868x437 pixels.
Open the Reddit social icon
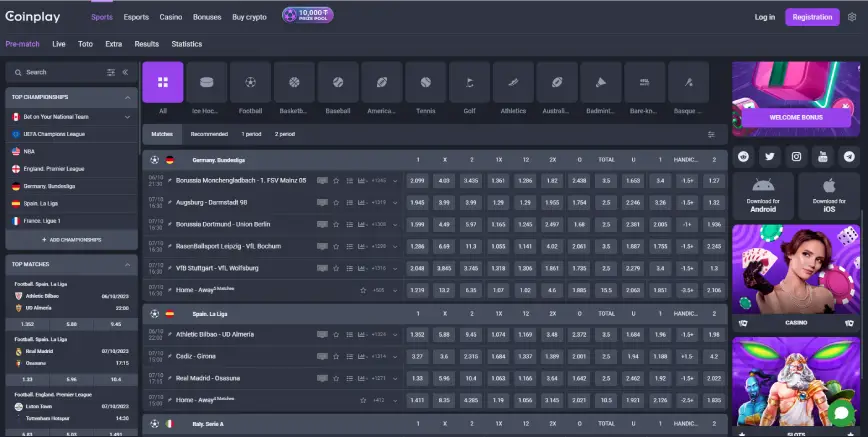click(743, 157)
